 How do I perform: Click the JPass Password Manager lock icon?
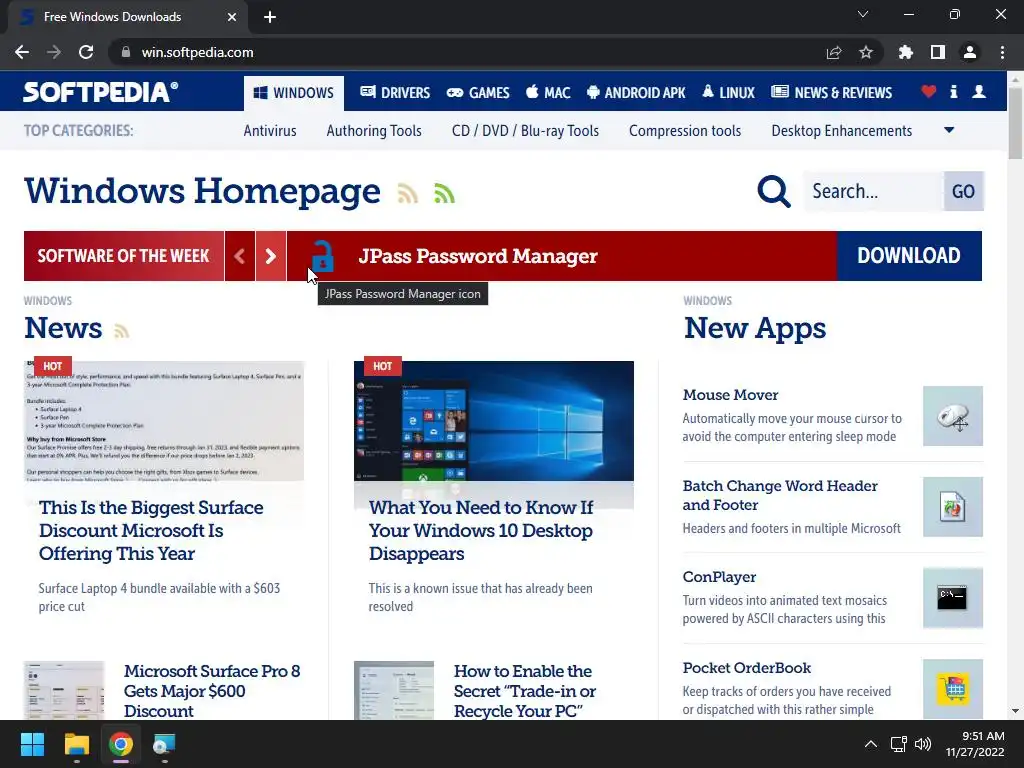[322, 256]
